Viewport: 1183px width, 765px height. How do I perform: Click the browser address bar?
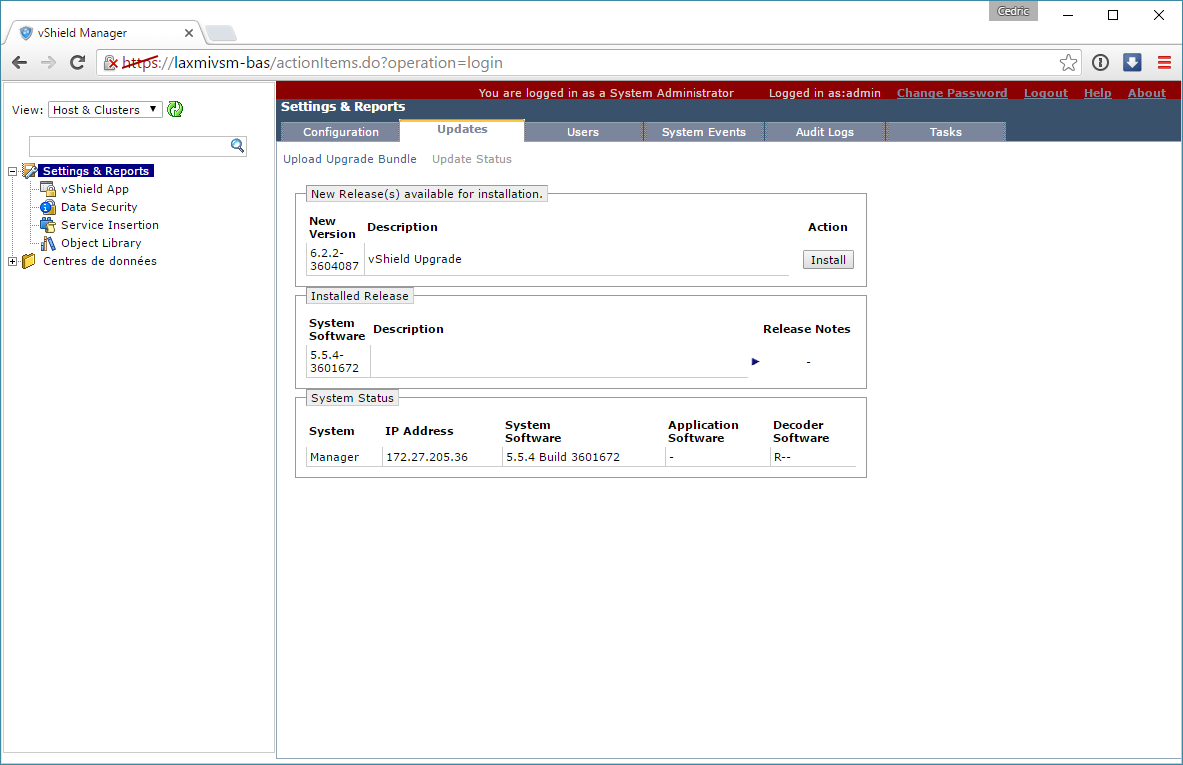(x=588, y=63)
